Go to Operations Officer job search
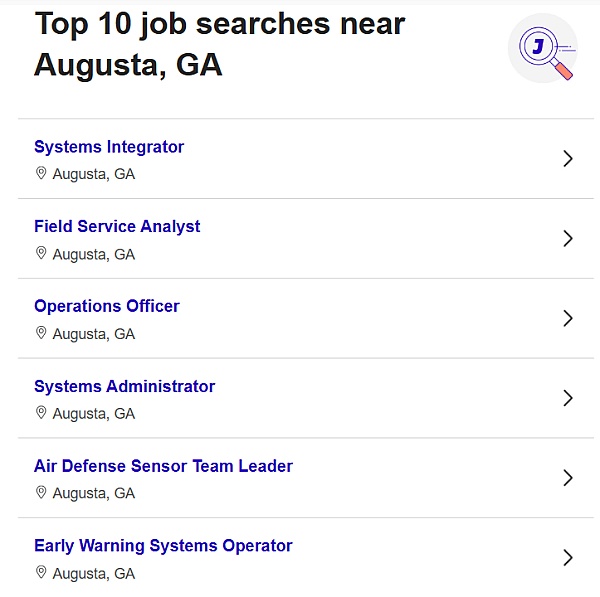 coord(107,306)
